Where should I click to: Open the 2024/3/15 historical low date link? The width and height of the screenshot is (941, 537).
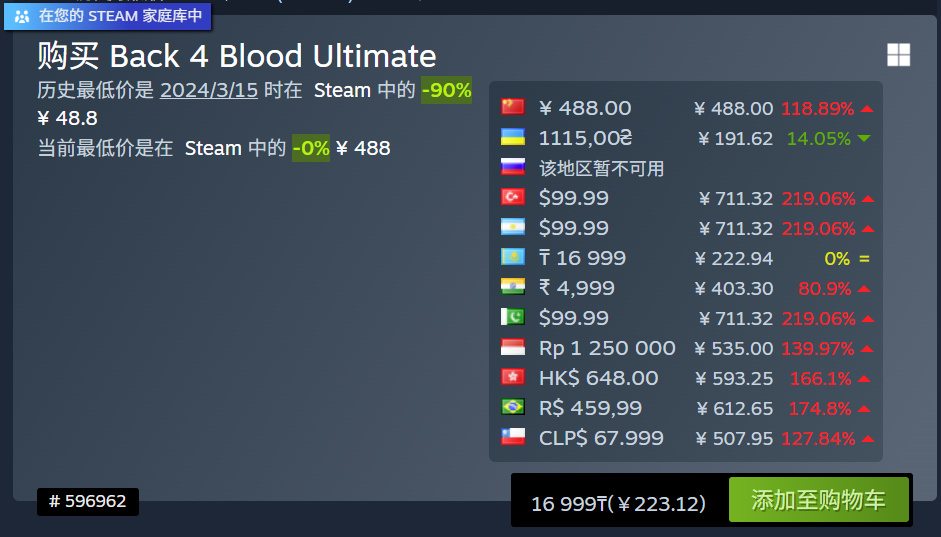pyautogui.click(x=209, y=90)
